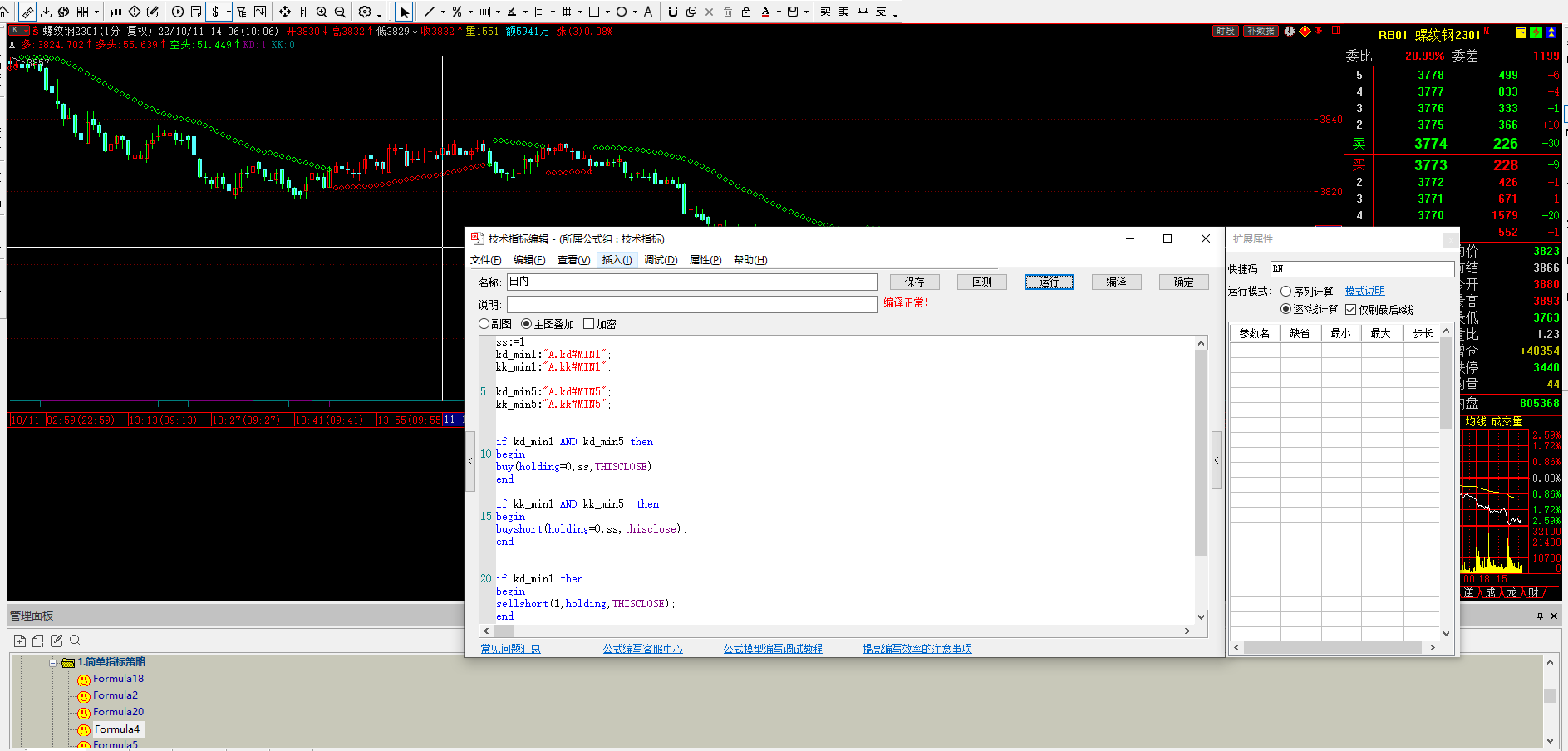Click the search magnifier in 管理面板
1568x751 pixels.
[76, 641]
